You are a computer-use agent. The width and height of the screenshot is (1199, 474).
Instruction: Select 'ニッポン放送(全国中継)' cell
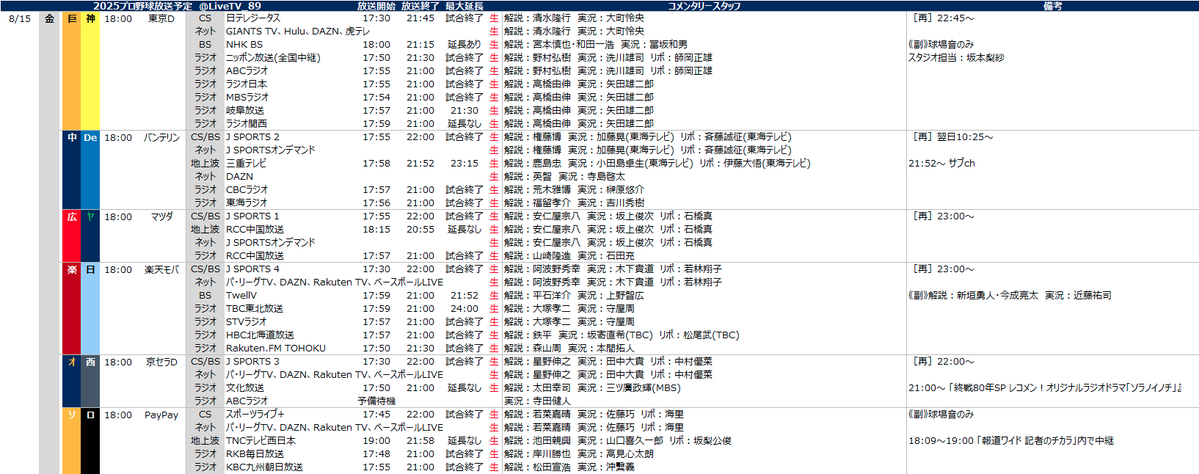coord(272,57)
